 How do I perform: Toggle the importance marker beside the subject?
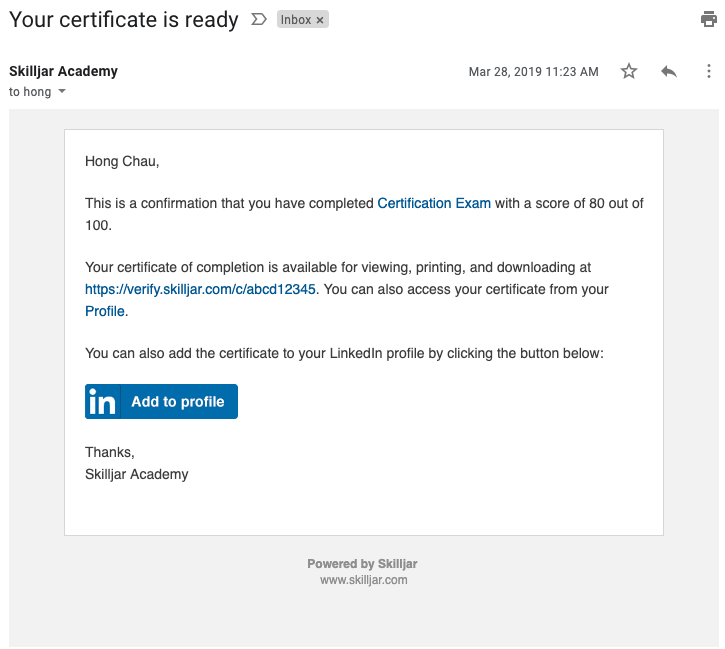tap(259, 20)
